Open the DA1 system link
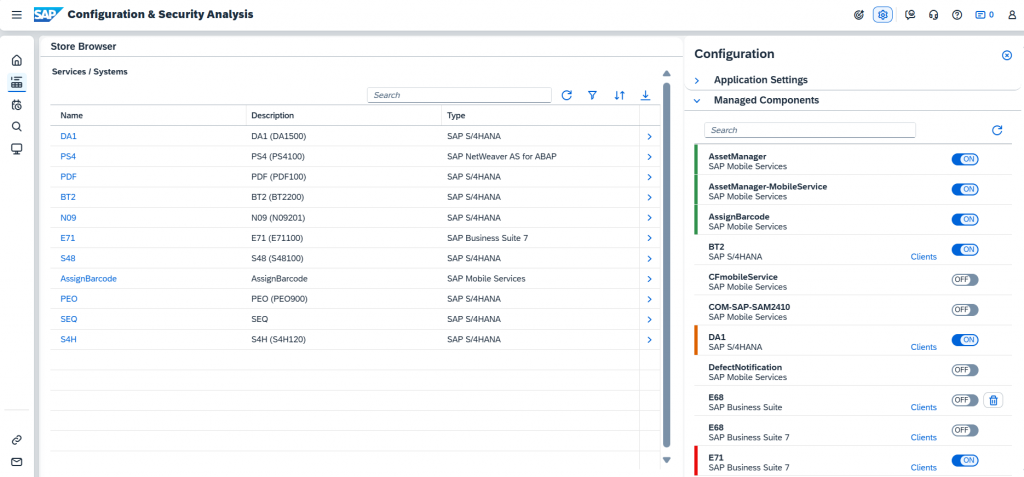The width and height of the screenshot is (1024, 477). [69, 137]
